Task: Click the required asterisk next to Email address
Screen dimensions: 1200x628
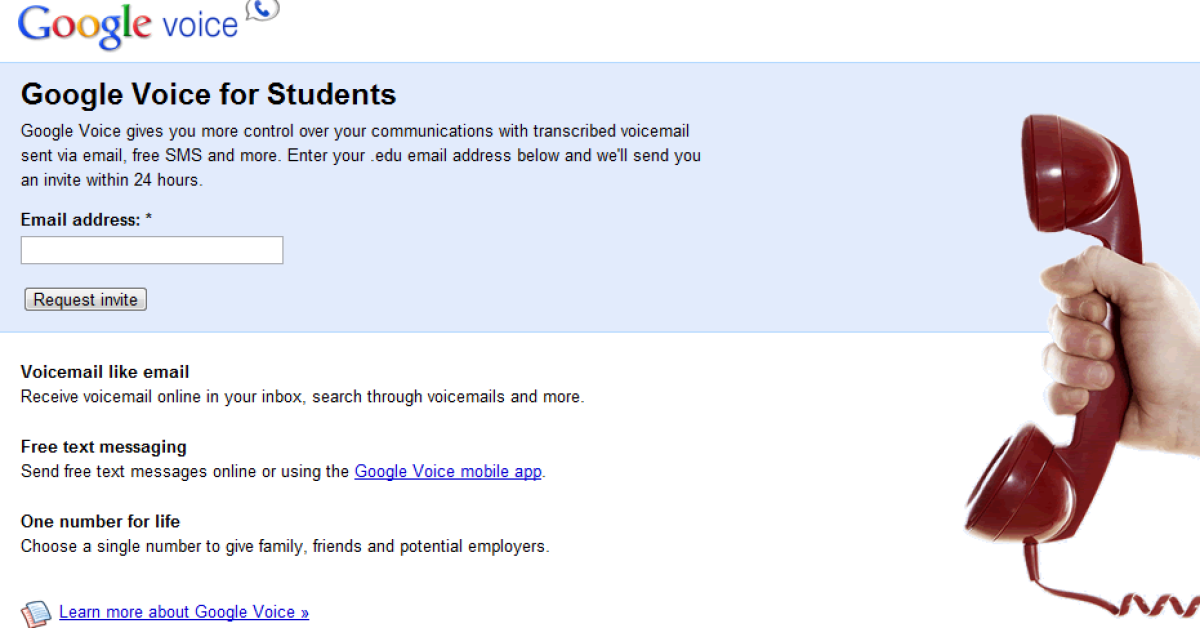Action: coord(149,218)
